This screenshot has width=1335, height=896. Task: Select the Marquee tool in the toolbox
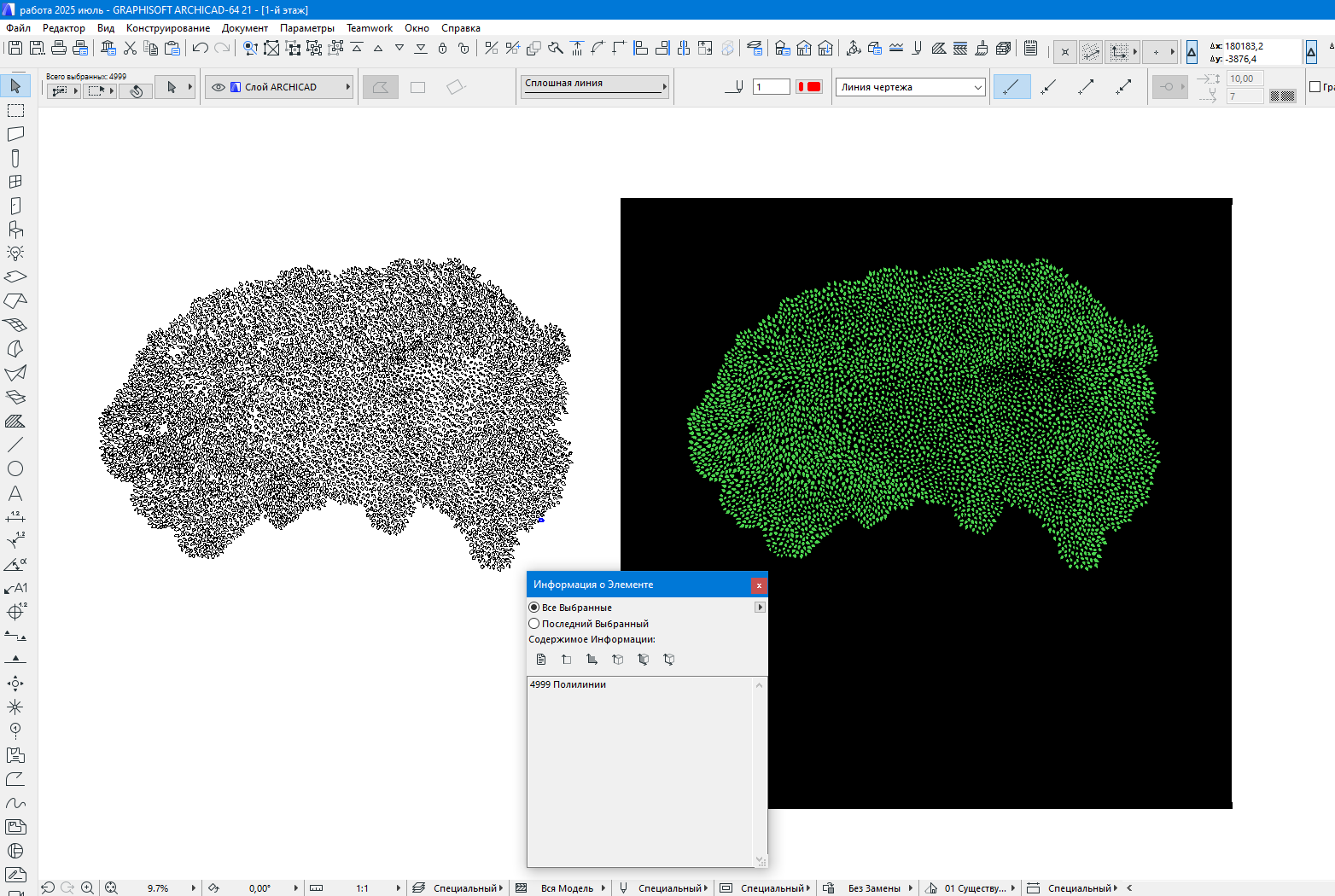(15, 111)
